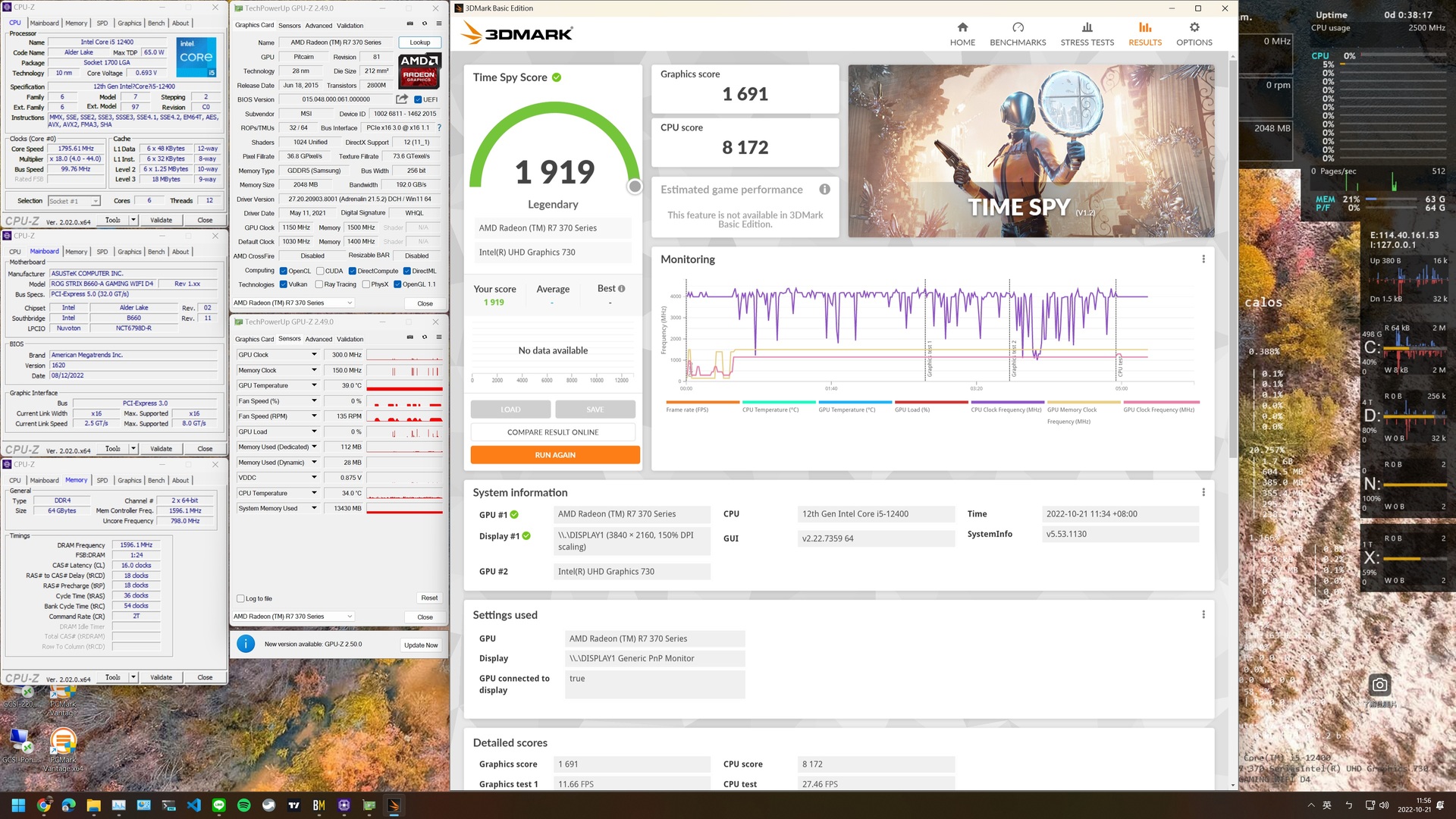Open Monitoring panel three-dot menu
This screenshot has height=819, width=1456.
(1203, 259)
